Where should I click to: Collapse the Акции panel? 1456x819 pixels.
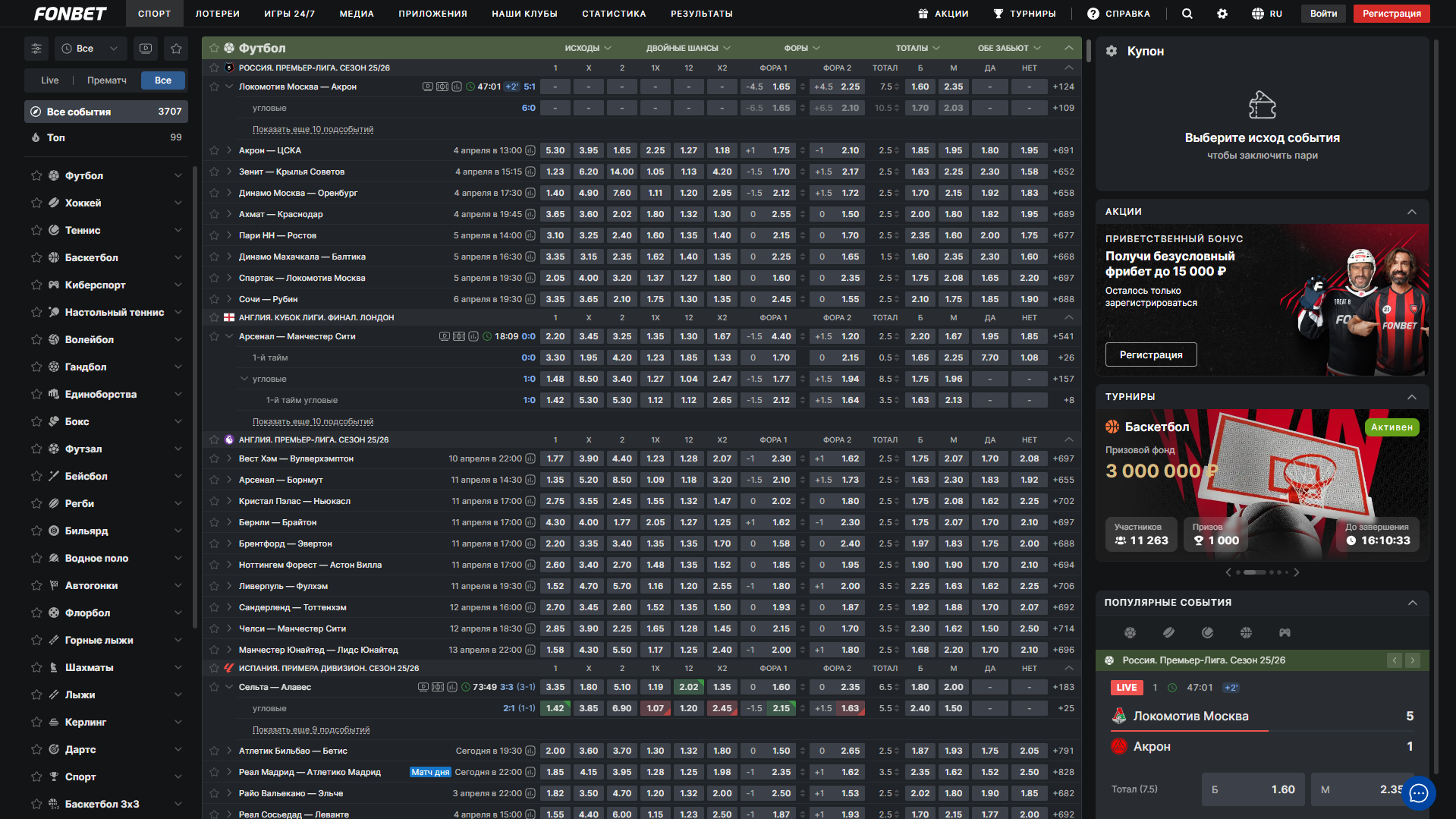tap(1412, 212)
